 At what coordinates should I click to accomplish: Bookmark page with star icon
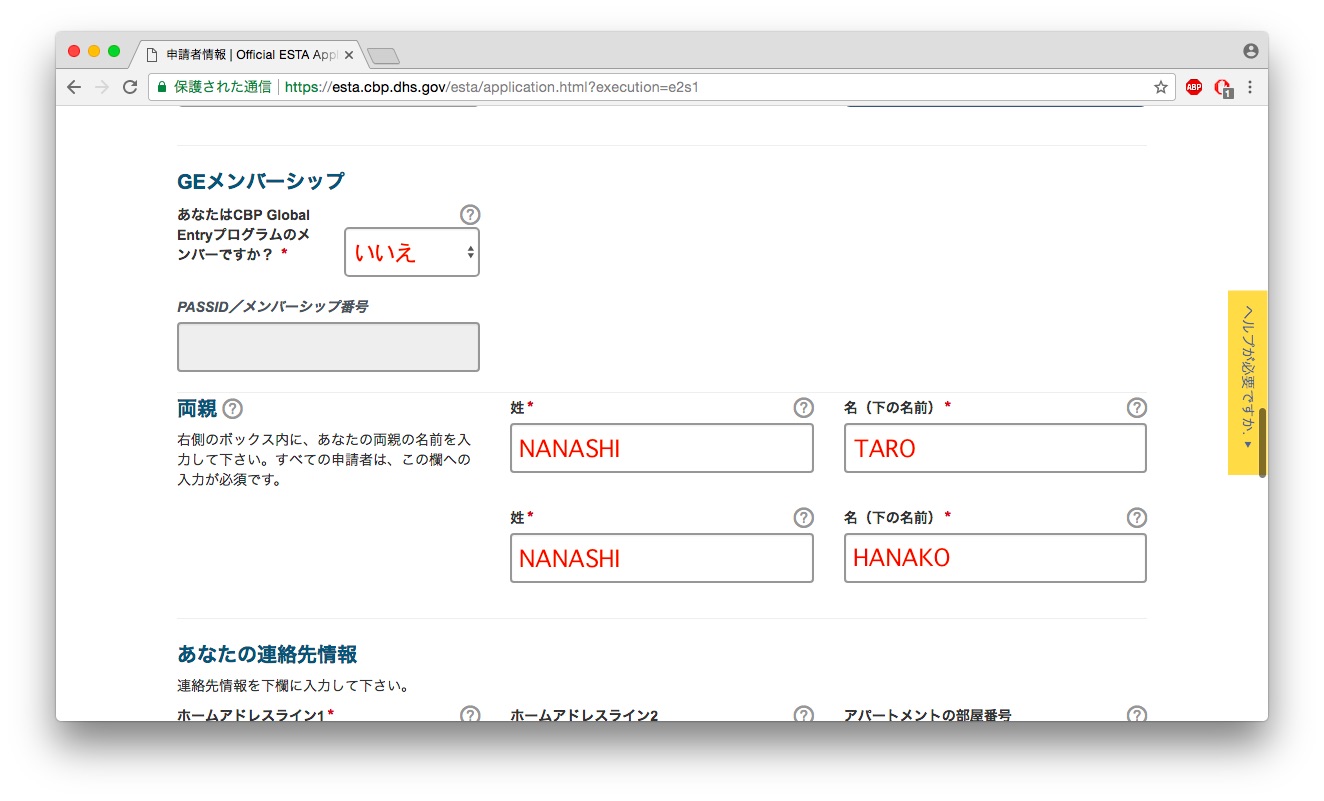click(1160, 87)
